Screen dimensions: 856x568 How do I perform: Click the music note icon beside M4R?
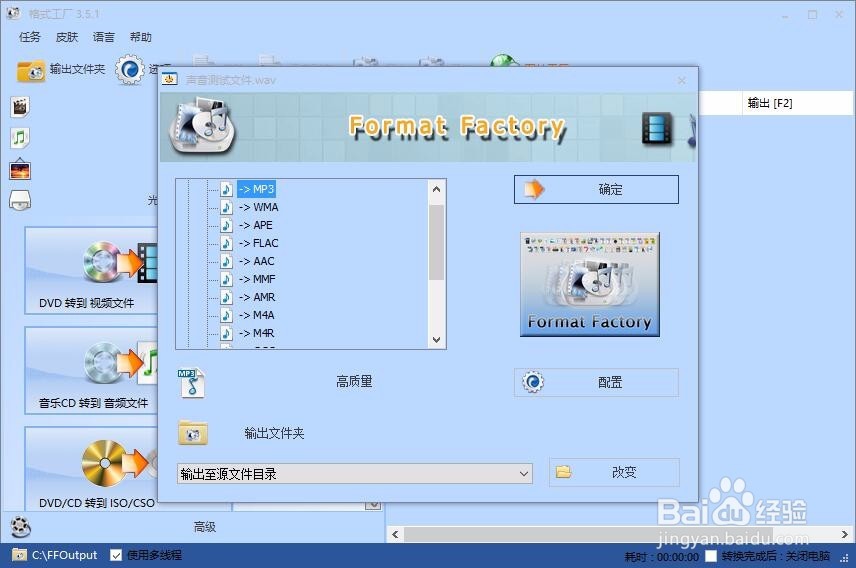pyautogui.click(x=227, y=333)
